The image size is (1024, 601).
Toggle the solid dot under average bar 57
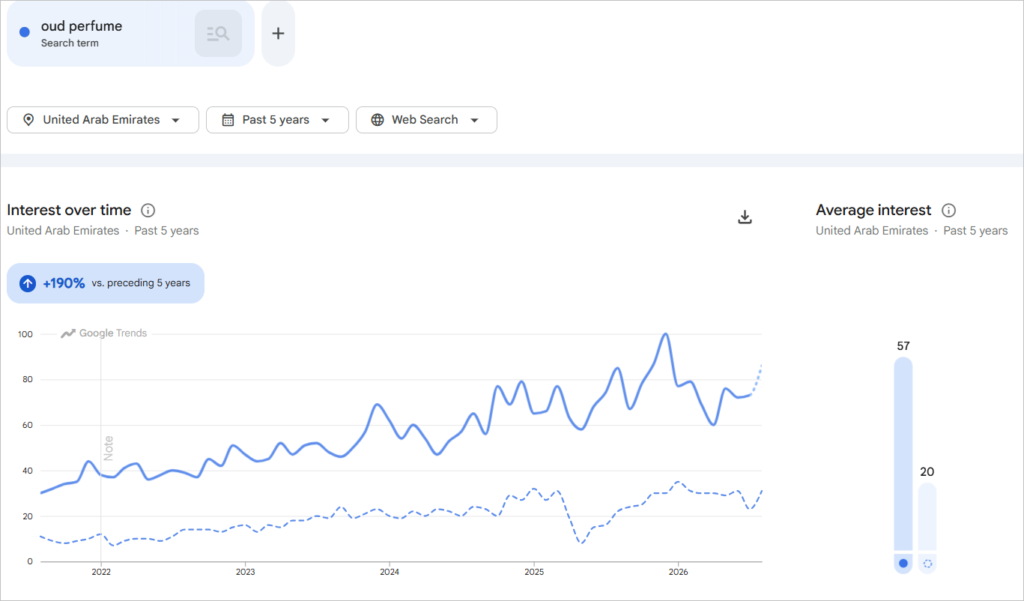(903, 563)
